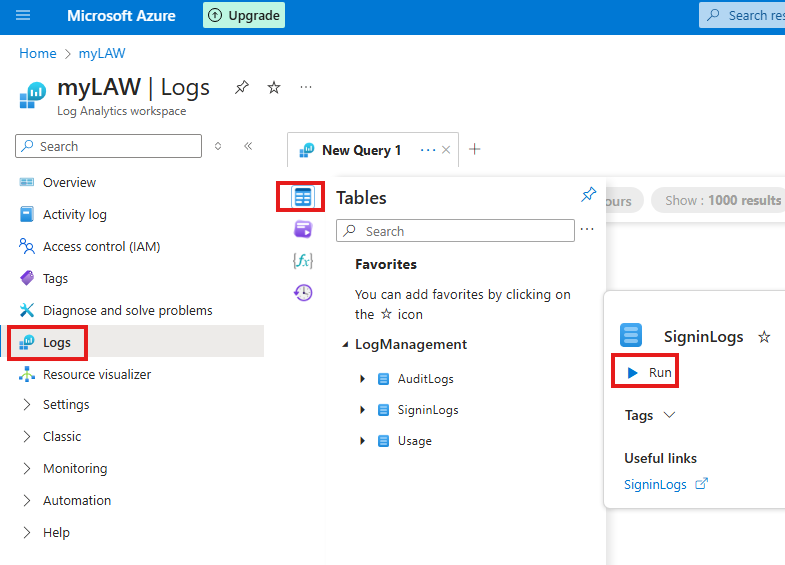
Task: Click the Microsoft Azure title
Action: click(121, 16)
